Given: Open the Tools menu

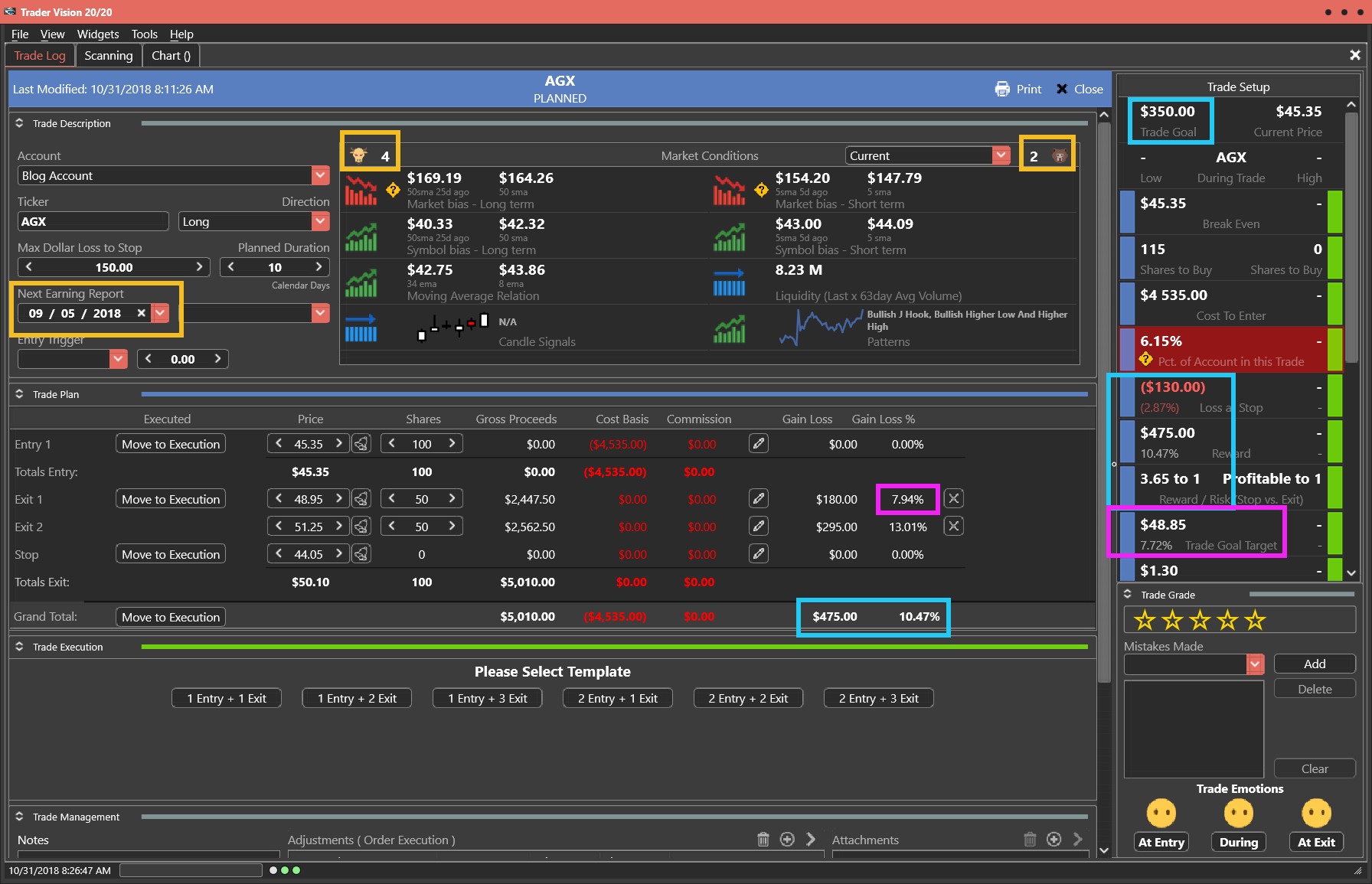Looking at the screenshot, I should point(144,34).
